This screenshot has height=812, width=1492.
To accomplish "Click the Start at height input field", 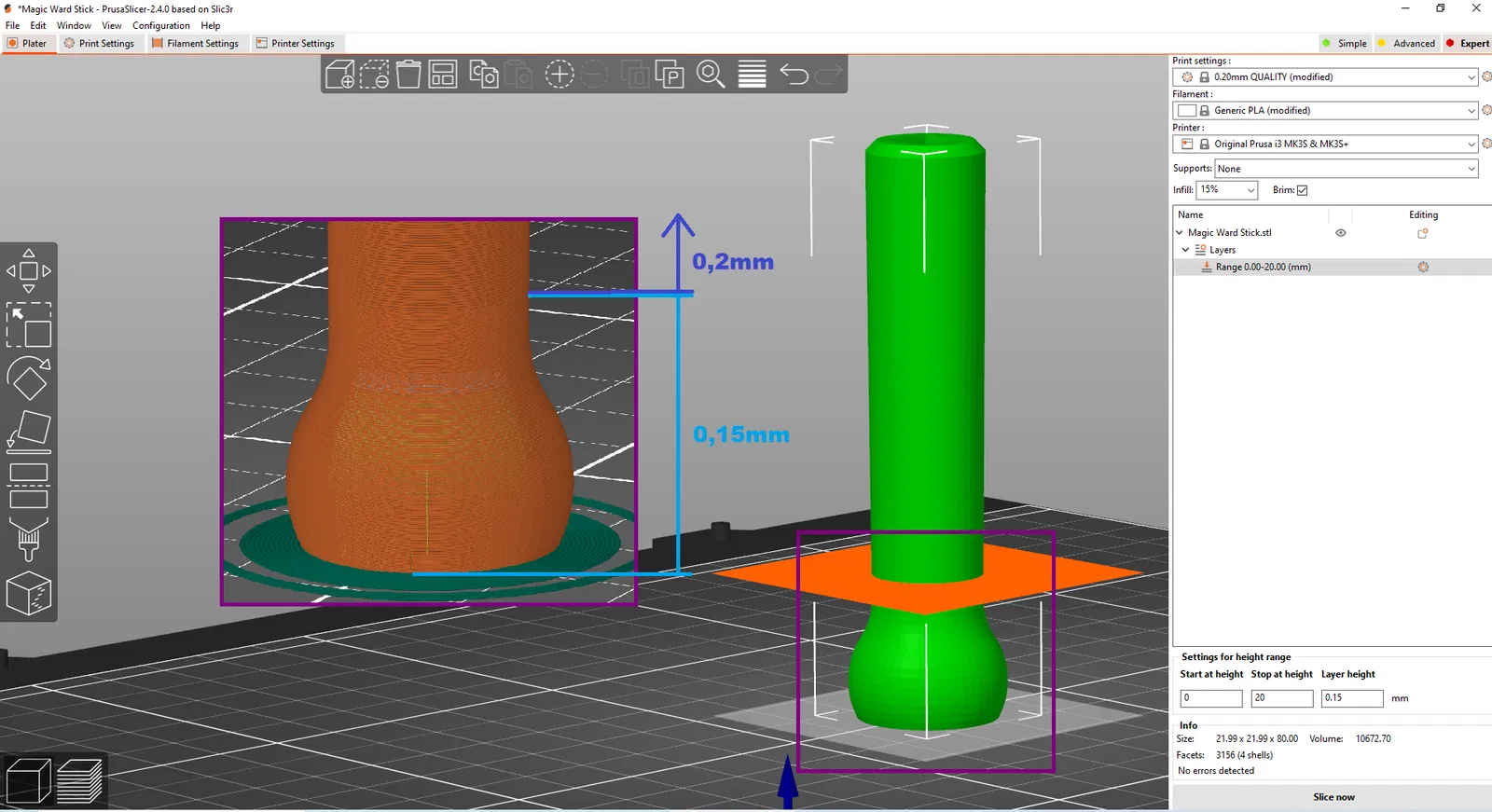I will point(1211,698).
